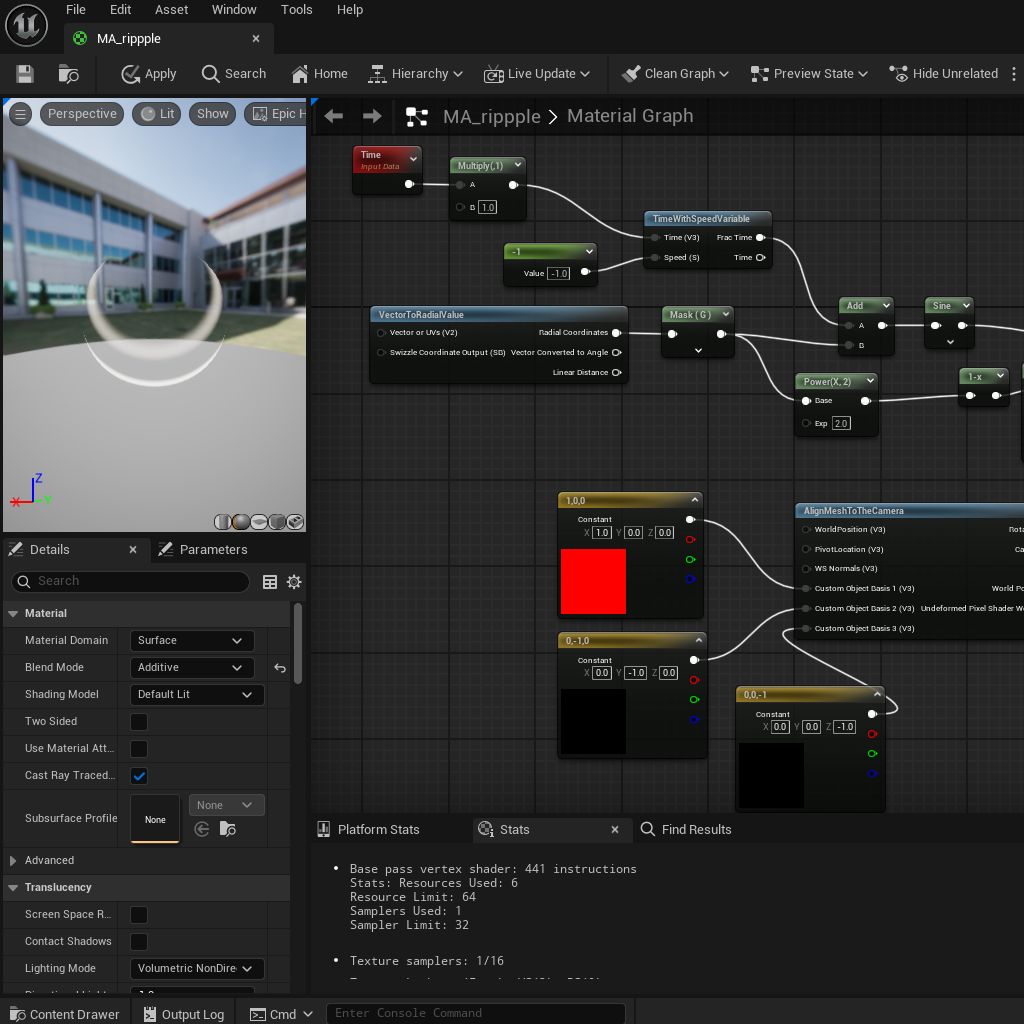The height and width of the screenshot is (1024, 1024).
Task: Toggle Screen Space Reflections checkbox
Action: 139,914
